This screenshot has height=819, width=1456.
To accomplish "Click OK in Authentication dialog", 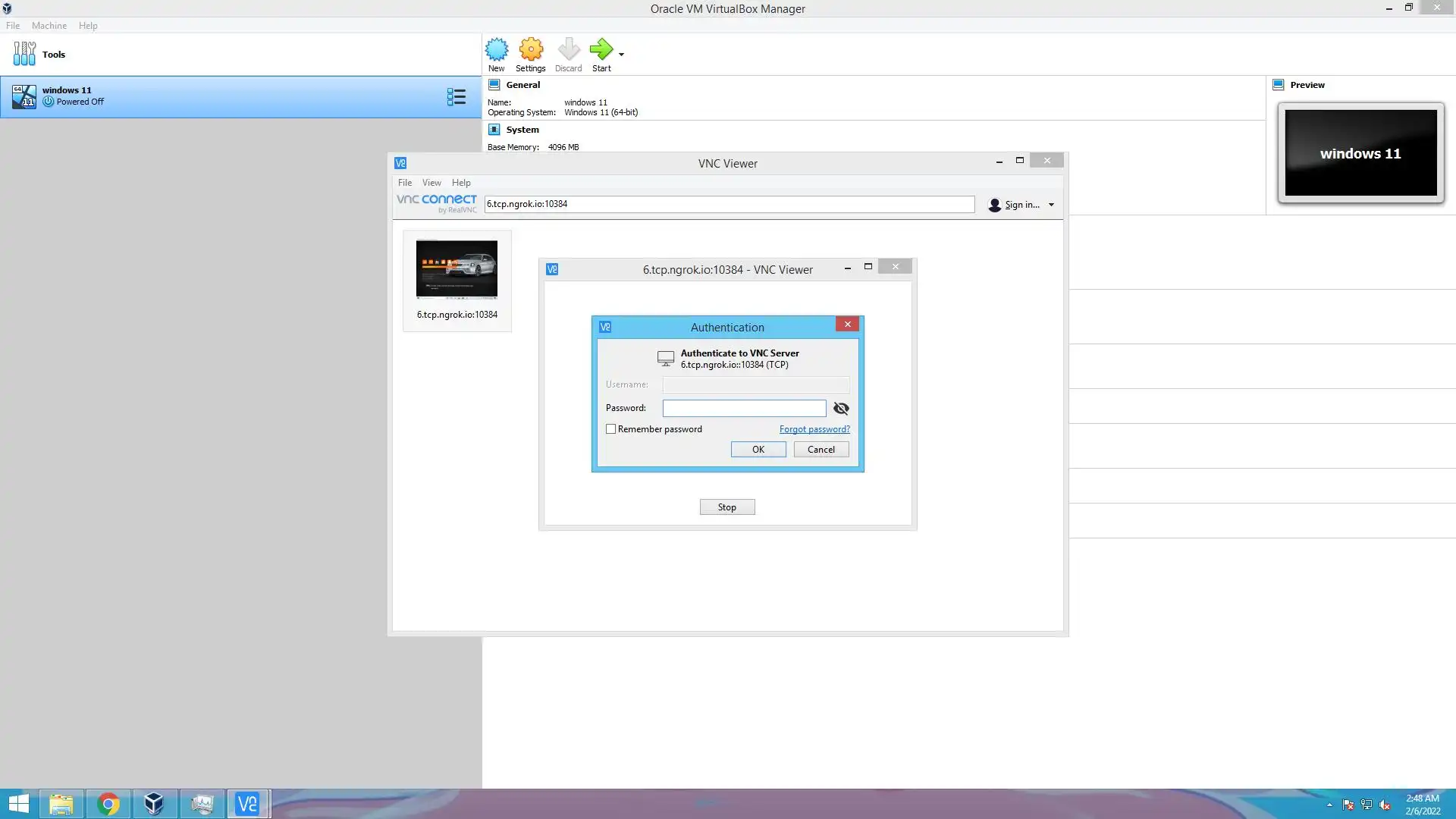I will click(758, 450).
